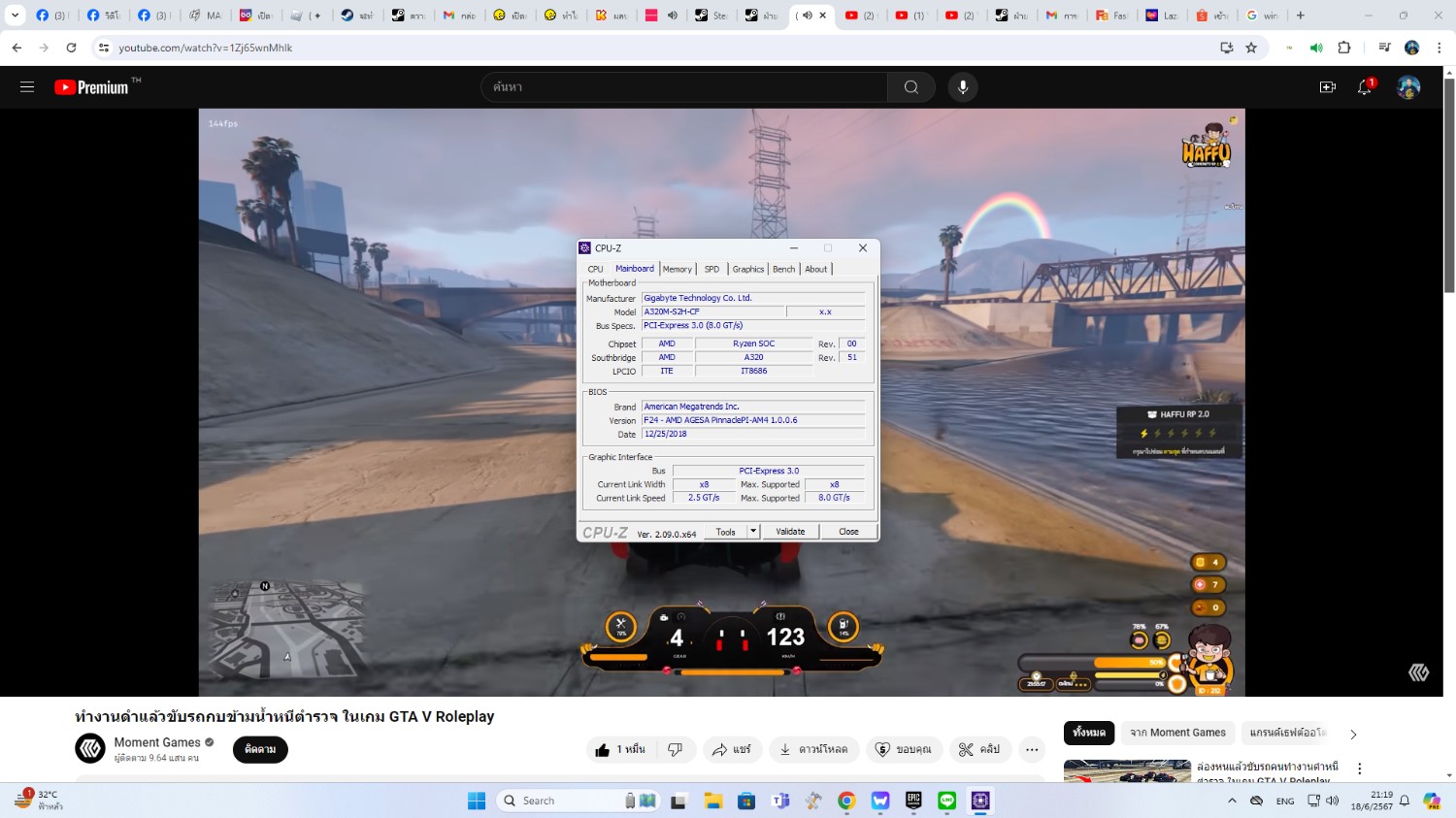This screenshot has width=1456, height=818.
Task: Open the volume control in system tray
Action: point(1332,801)
